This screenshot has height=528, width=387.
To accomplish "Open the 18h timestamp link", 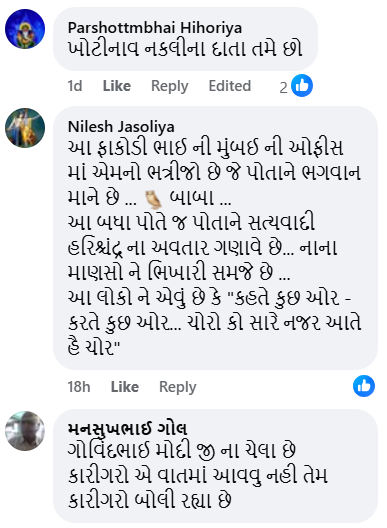I will 79,387.
